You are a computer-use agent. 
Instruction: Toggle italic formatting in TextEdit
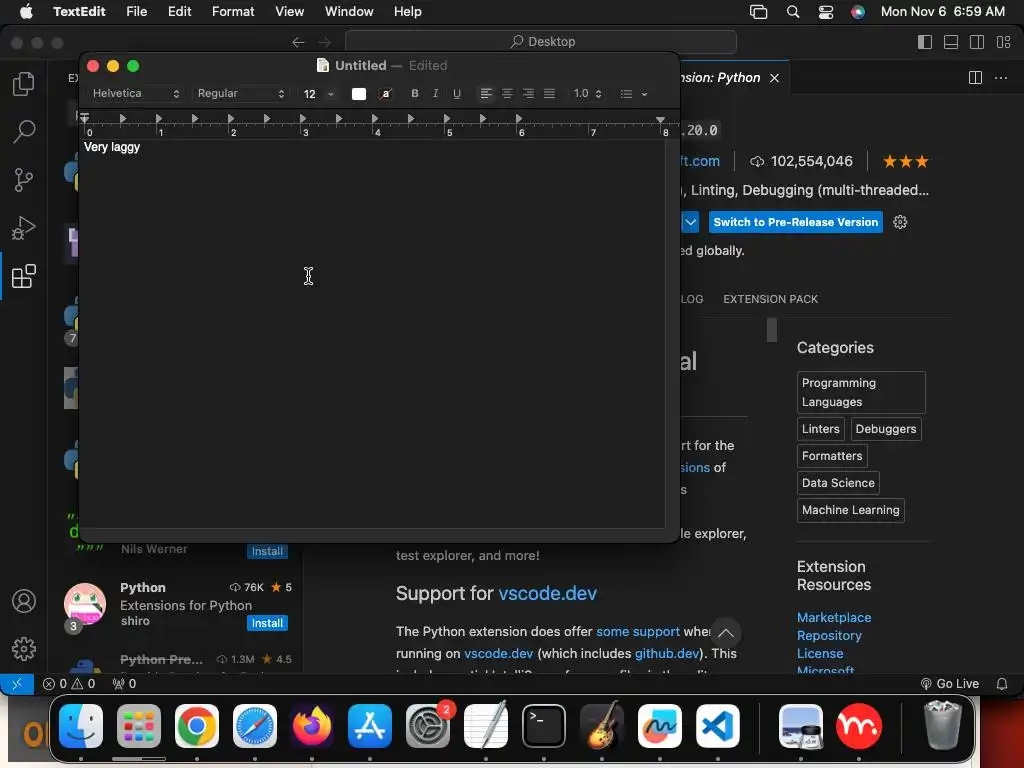tap(436, 93)
